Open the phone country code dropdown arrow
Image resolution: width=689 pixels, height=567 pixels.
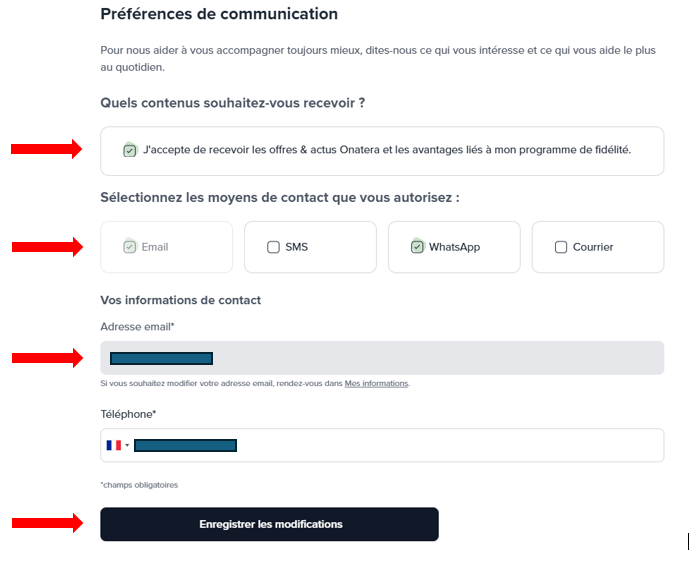point(127,445)
